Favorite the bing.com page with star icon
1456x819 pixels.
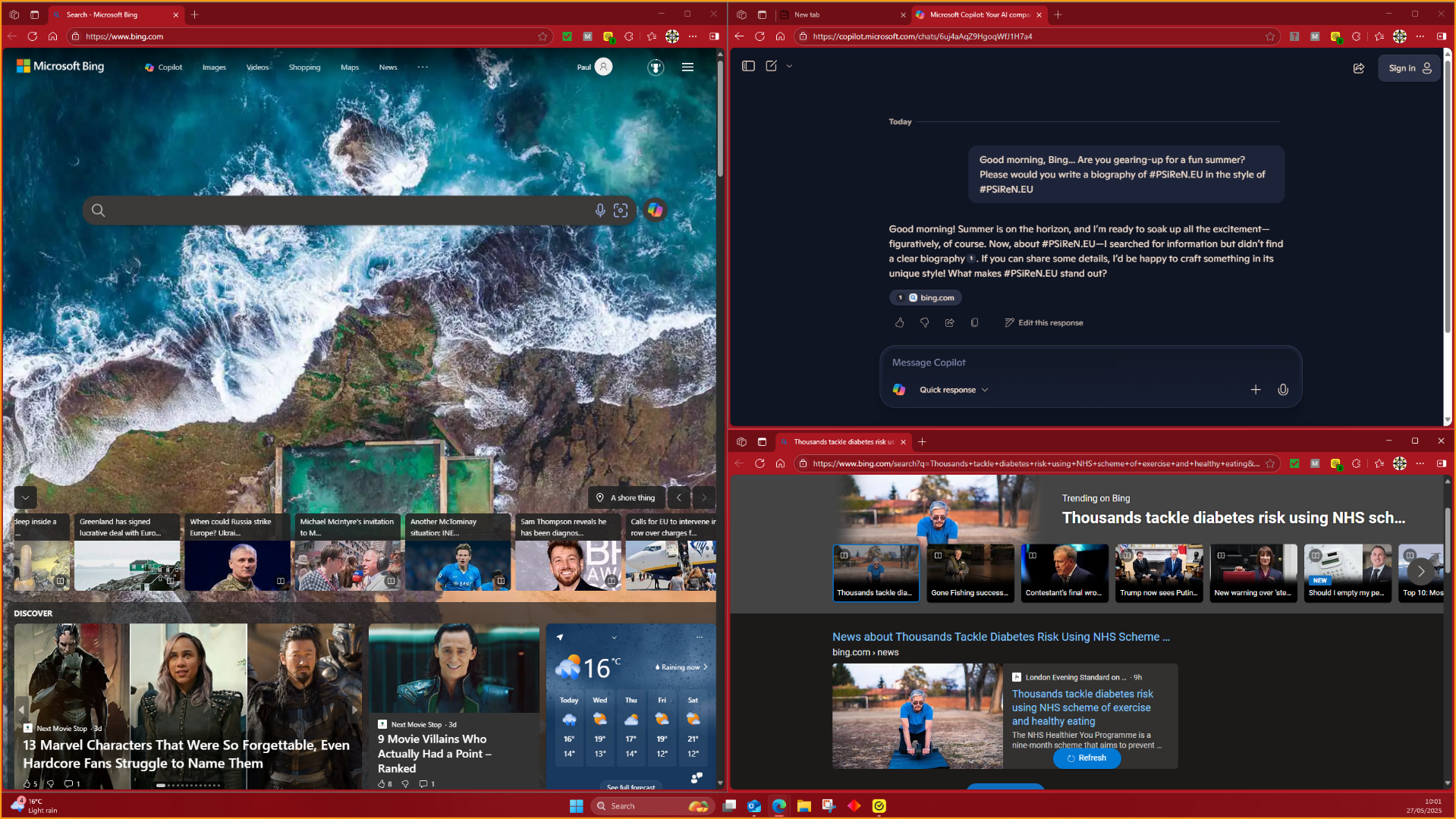(x=542, y=36)
